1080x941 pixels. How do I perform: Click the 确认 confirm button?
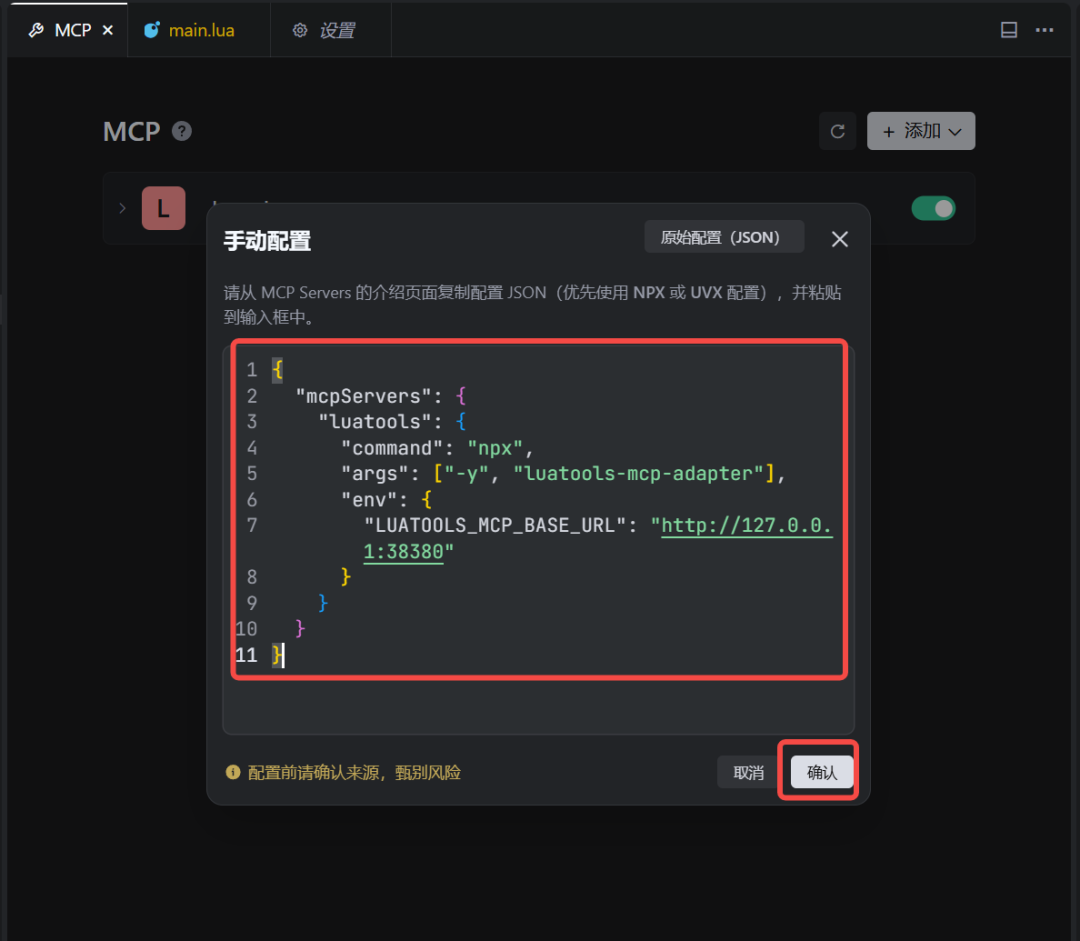click(822, 772)
